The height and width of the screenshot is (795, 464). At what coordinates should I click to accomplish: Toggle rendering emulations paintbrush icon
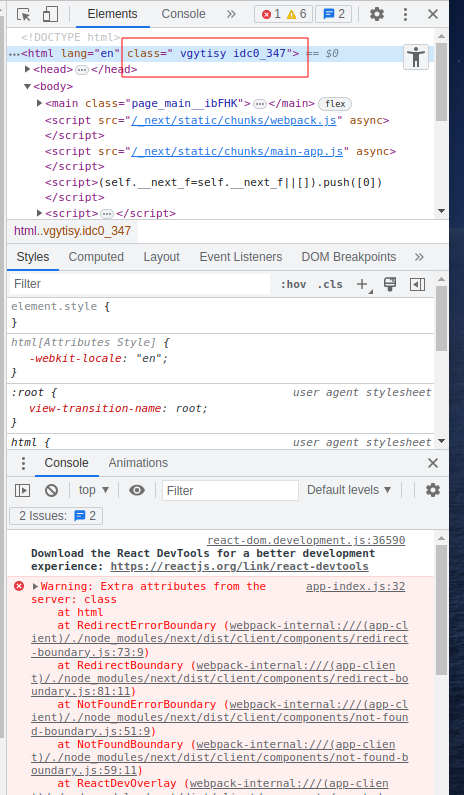pyautogui.click(x=389, y=284)
